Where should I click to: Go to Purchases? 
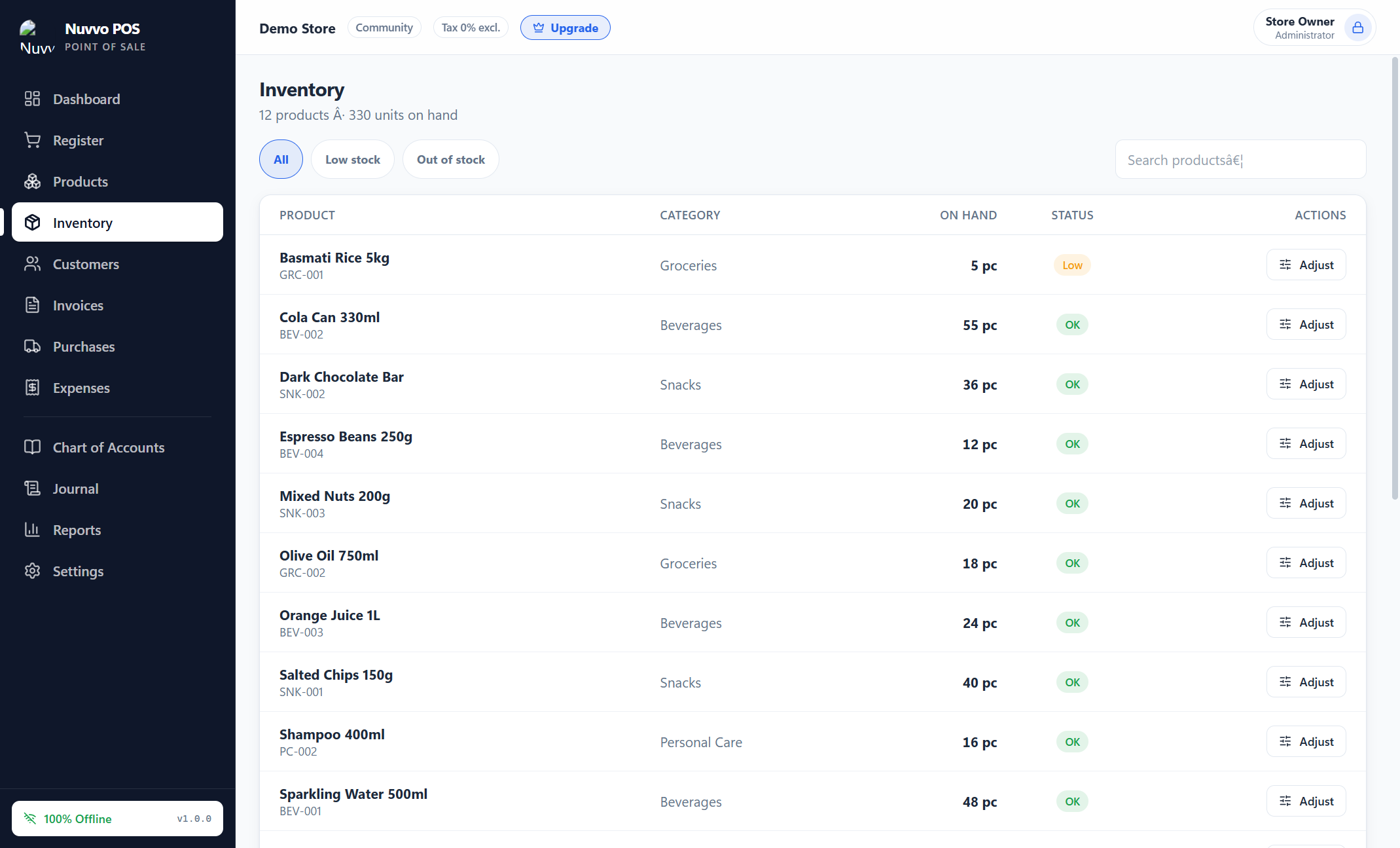[x=118, y=346]
